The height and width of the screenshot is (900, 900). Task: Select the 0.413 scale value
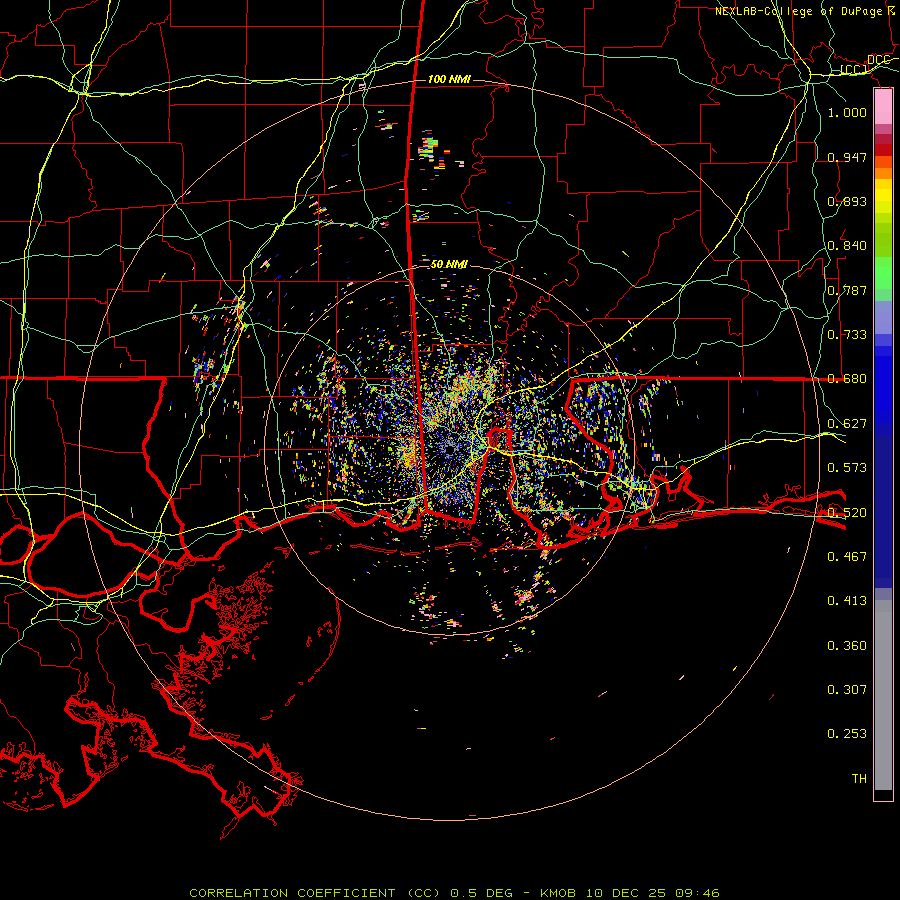coord(847,601)
